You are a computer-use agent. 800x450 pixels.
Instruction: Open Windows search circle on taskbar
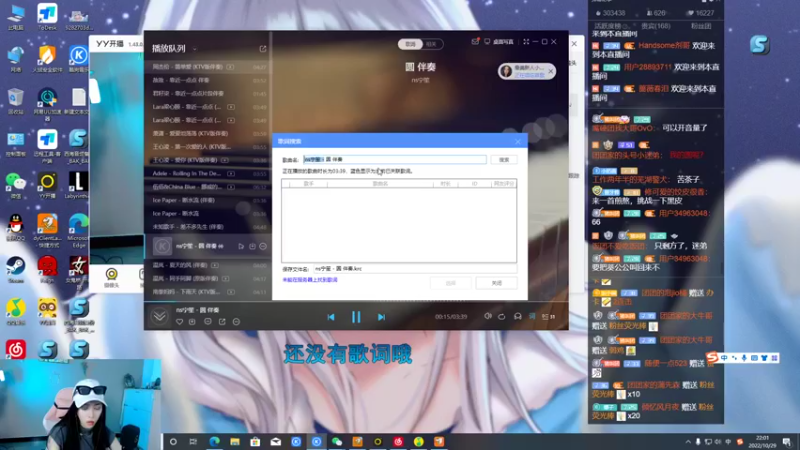(x=173, y=442)
